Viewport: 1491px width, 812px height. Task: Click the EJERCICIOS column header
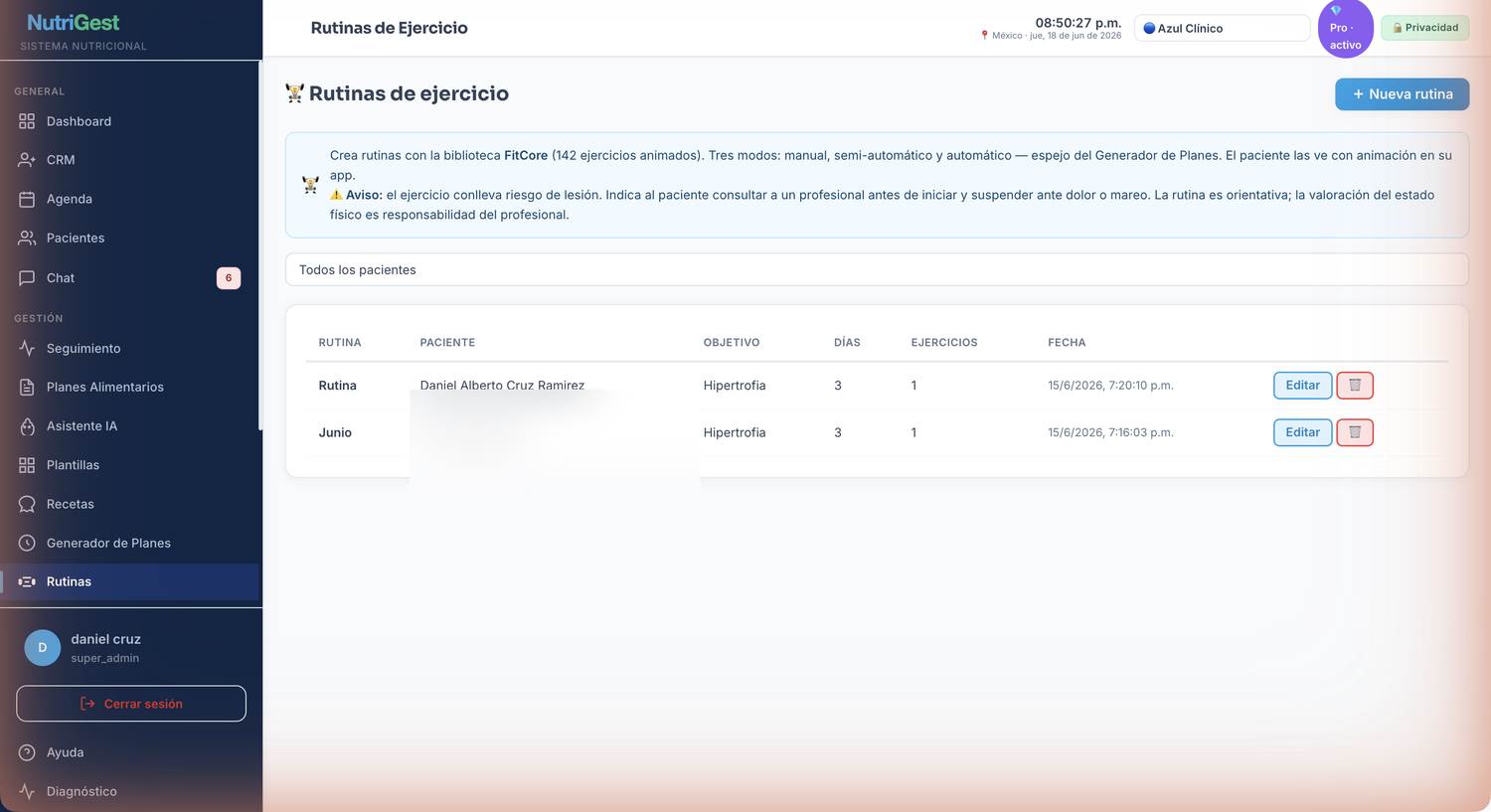[x=944, y=342]
